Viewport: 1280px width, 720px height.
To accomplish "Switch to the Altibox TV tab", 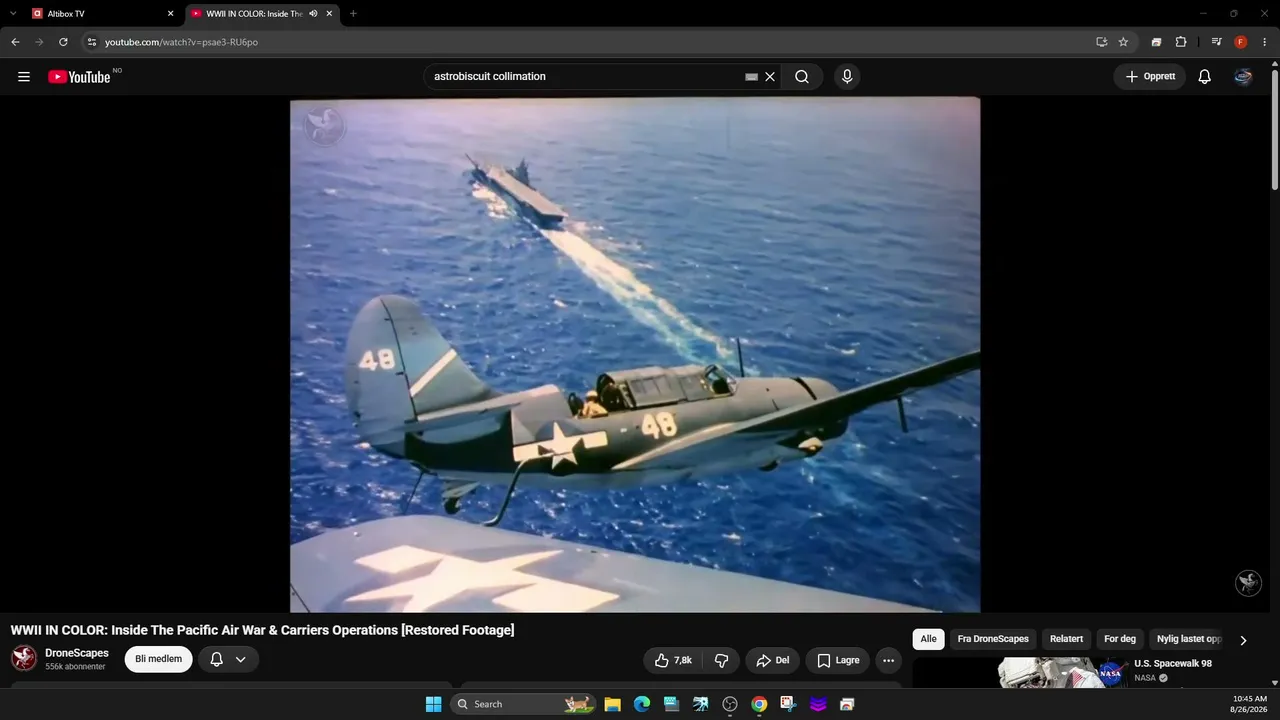I will point(103,14).
